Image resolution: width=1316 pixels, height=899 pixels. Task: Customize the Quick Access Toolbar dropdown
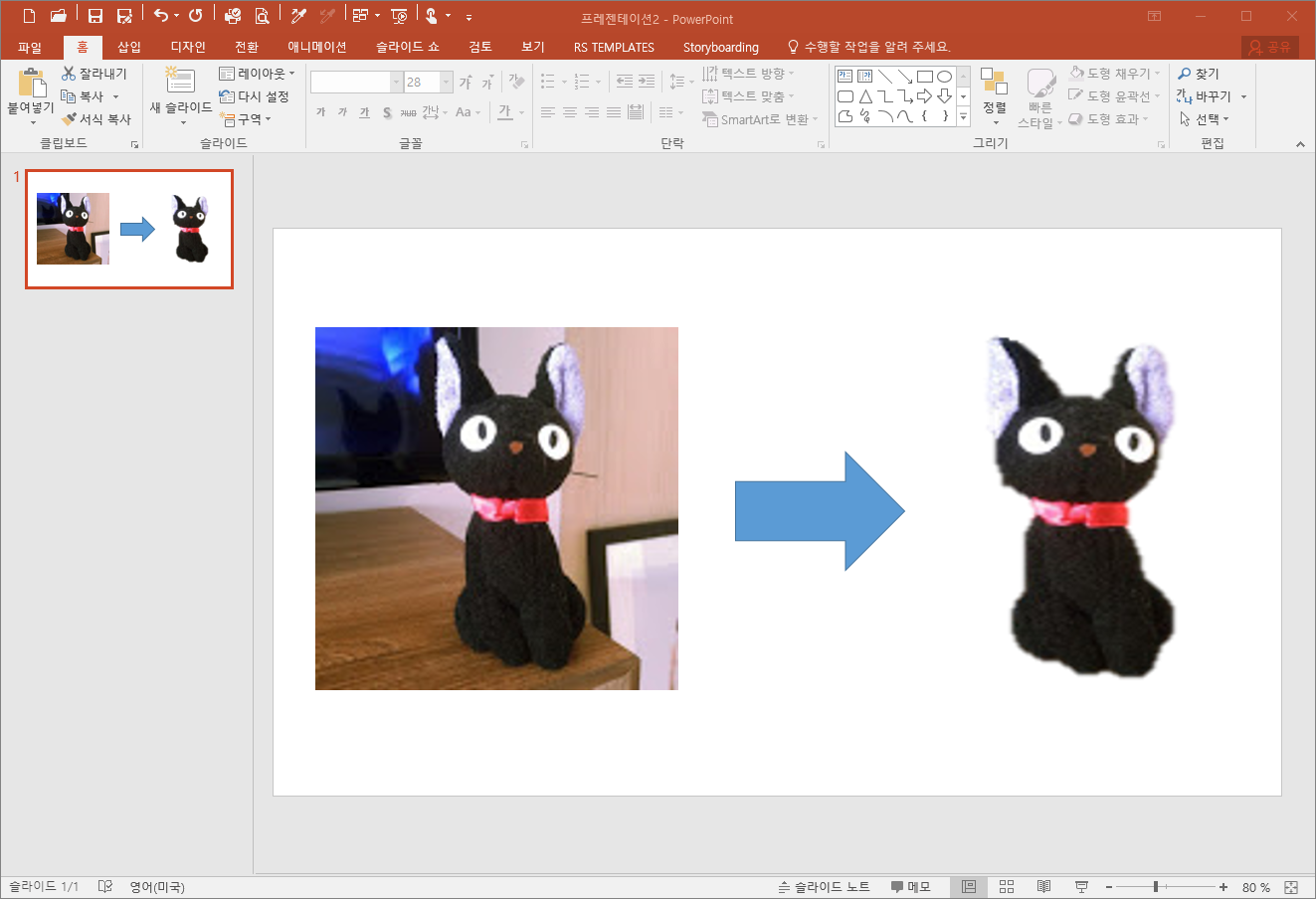coord(469,17)
